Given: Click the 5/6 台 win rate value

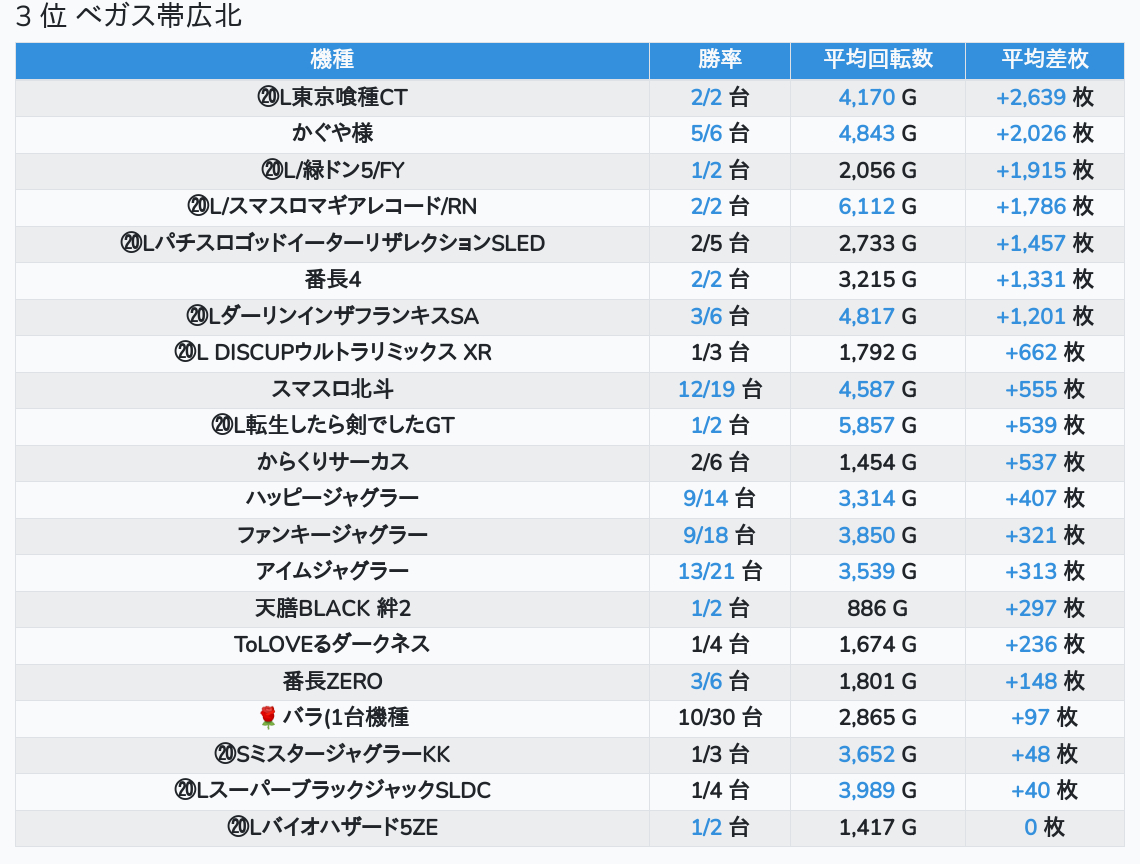Looking at the screenshot, I should point(720,134).
